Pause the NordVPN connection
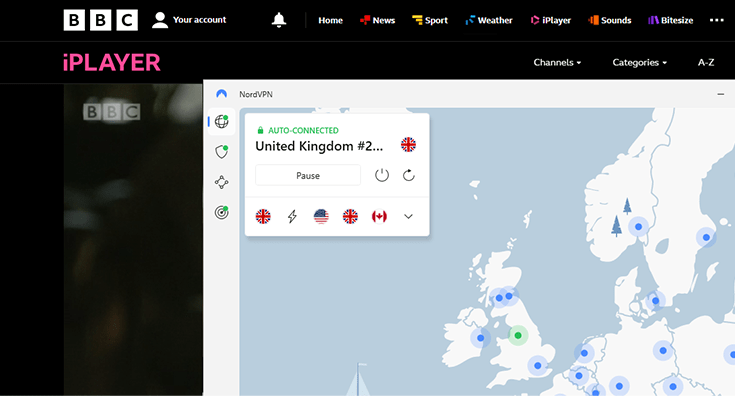 [x=308, y=175]
